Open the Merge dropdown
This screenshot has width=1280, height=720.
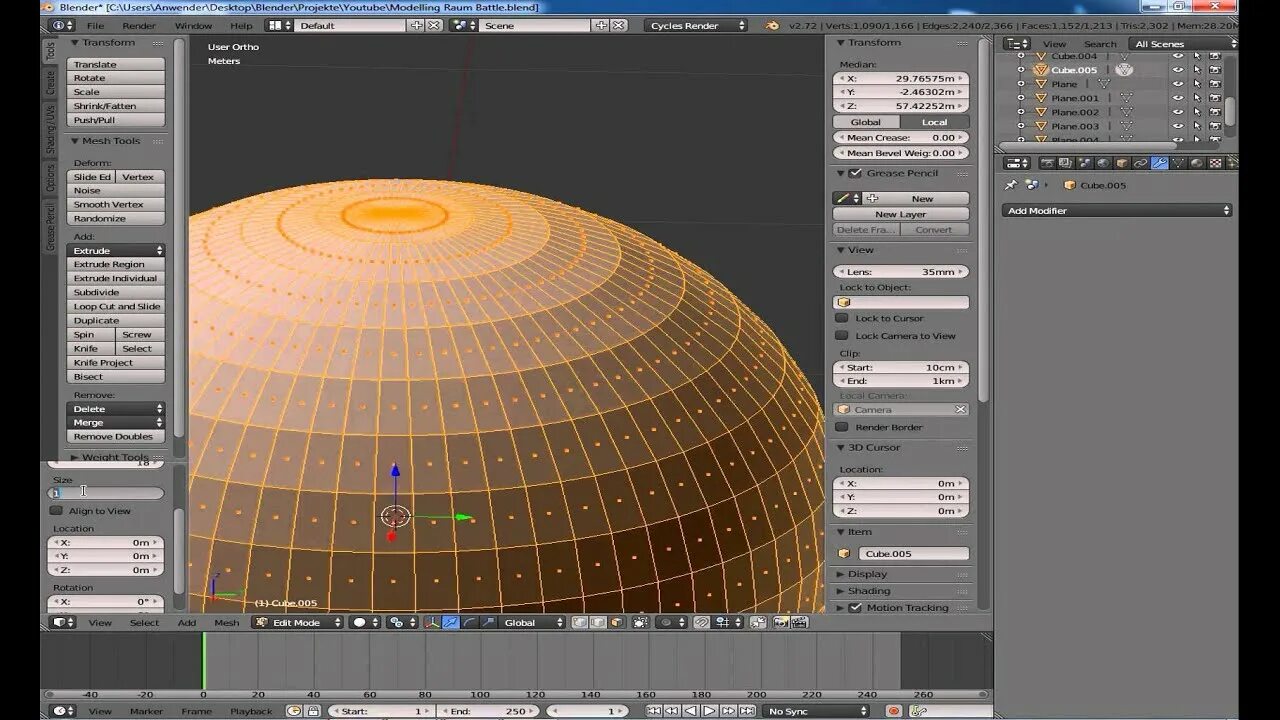116,423
